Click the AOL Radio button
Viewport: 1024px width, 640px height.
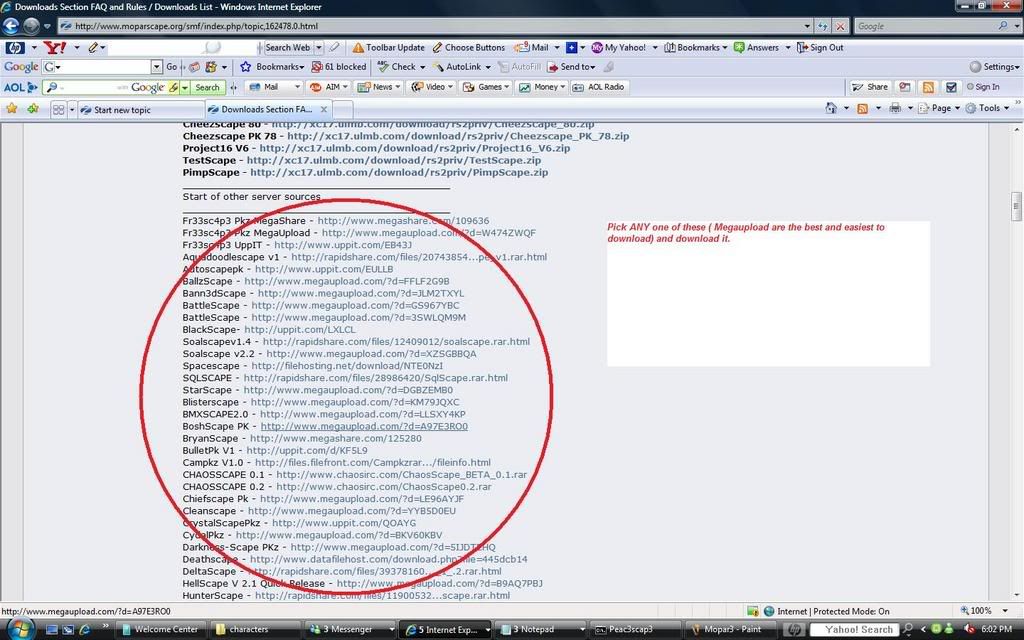599,87
